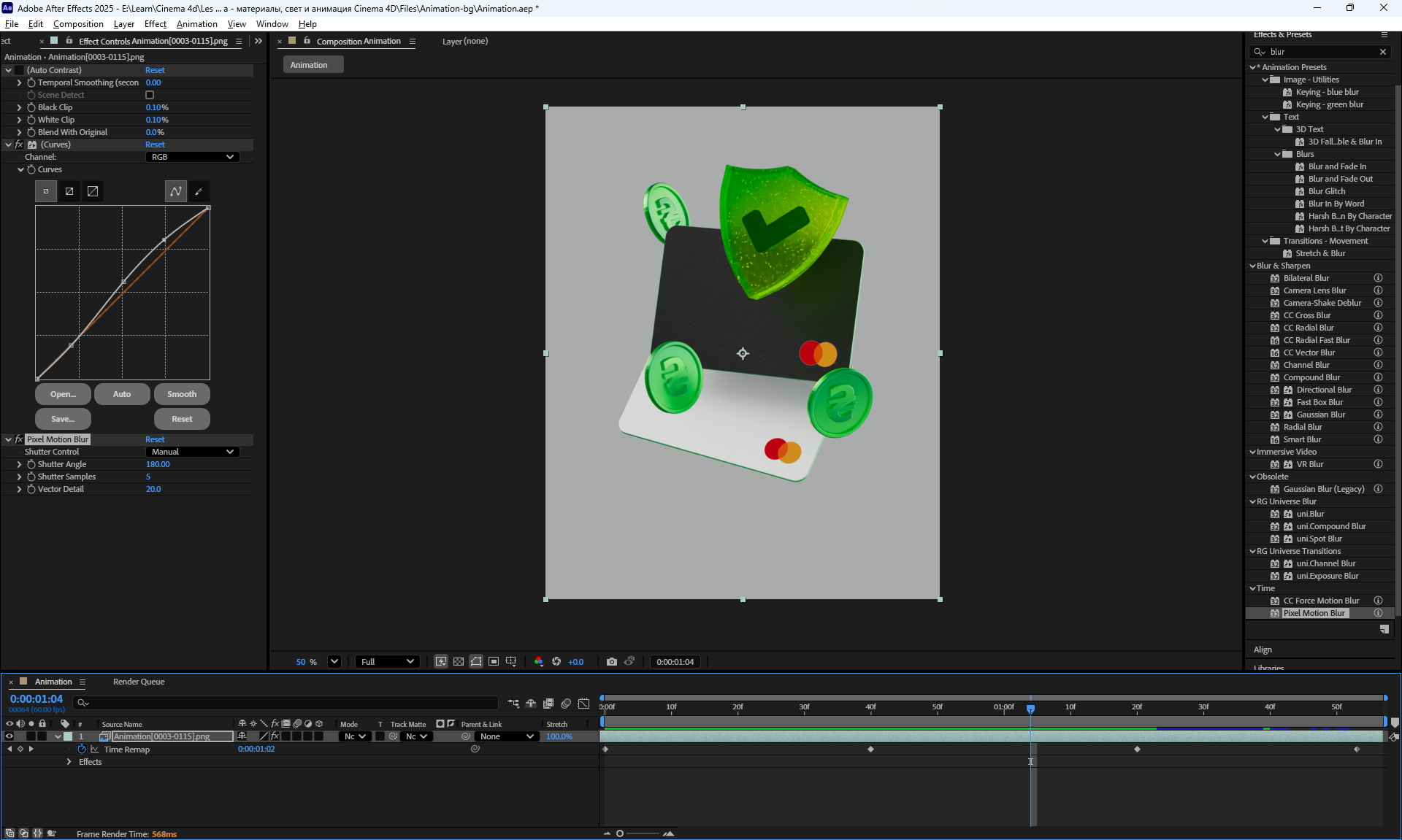1402x840 pixels.
Task: Open the show channel RGB icon
Action: 539,662
